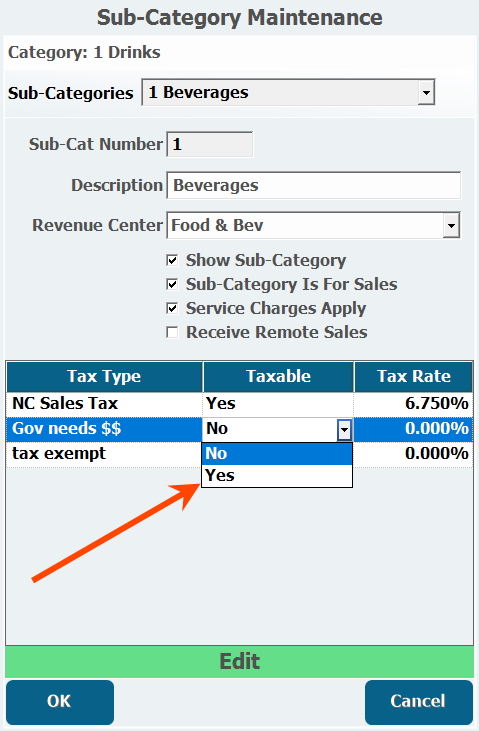Click the OK button
The image size is (479, 731).
60,702
